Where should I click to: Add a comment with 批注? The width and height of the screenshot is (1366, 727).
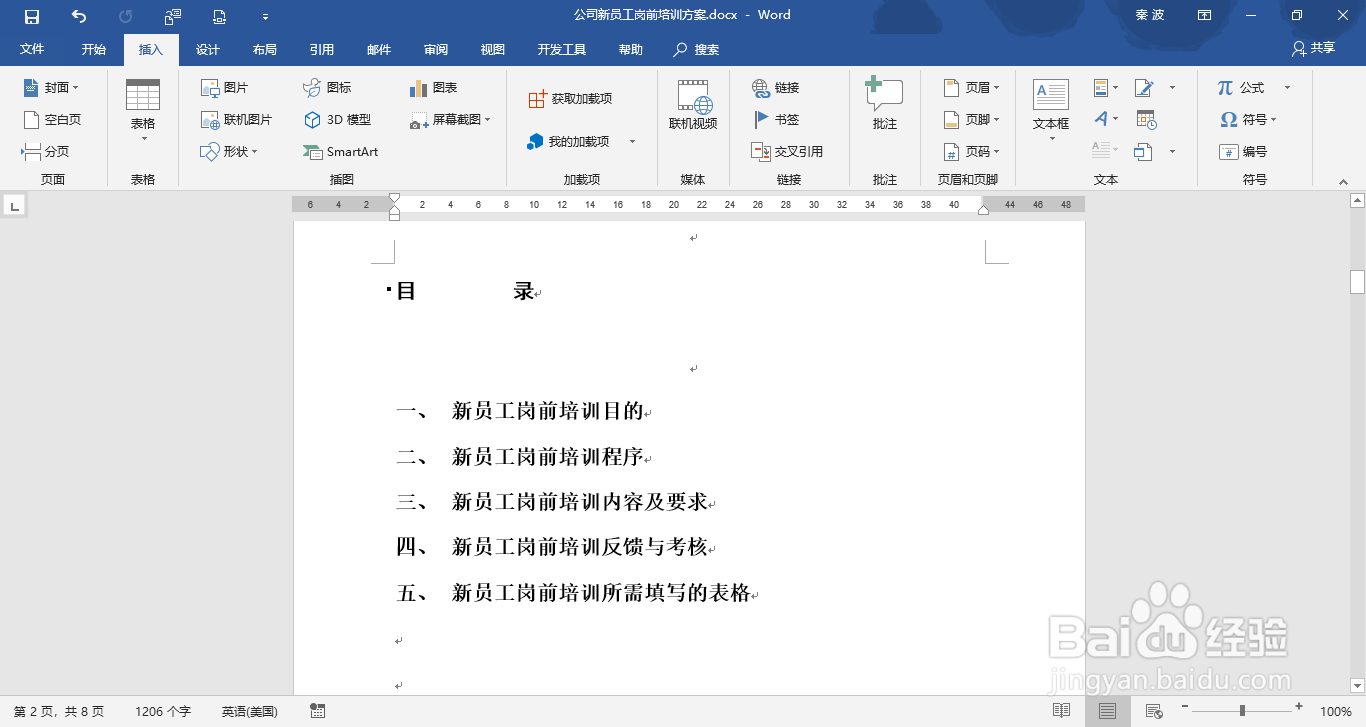coord(884,103)
